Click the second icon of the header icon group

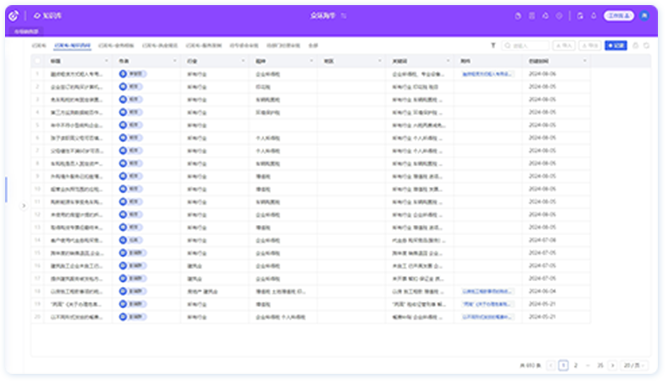pos(532,16)
